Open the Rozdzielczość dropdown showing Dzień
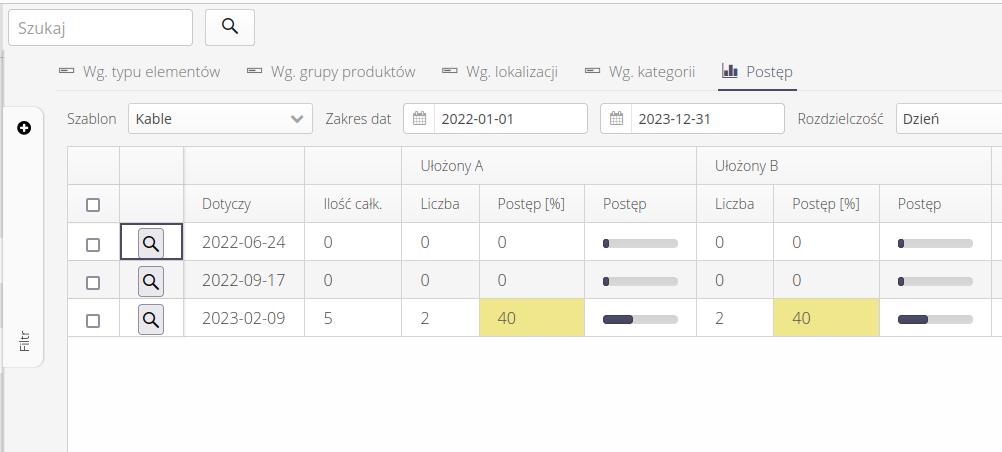The height and width of the screenshot is (452, 1002). click(949, 119)
